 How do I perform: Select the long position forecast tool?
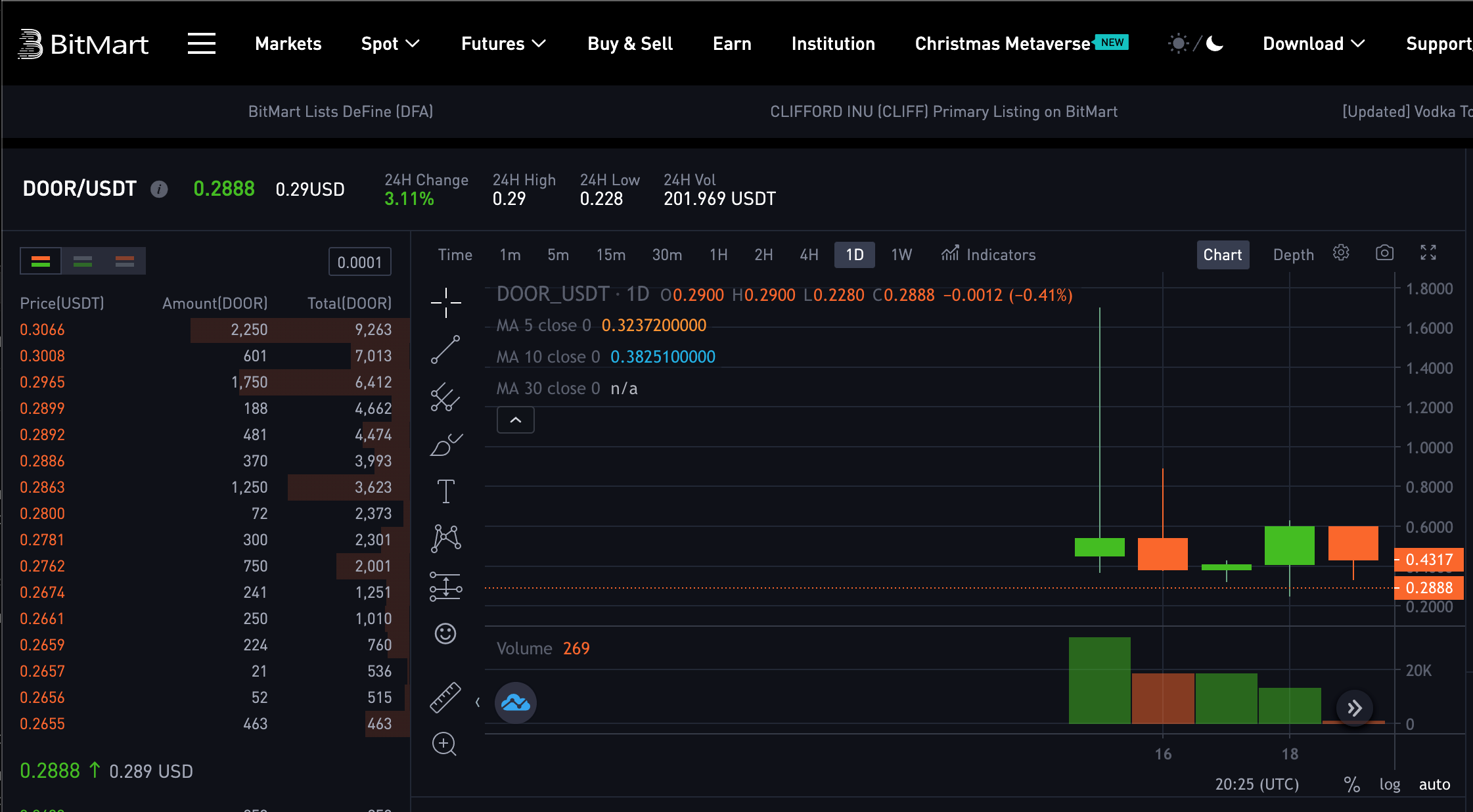(446, 586)
